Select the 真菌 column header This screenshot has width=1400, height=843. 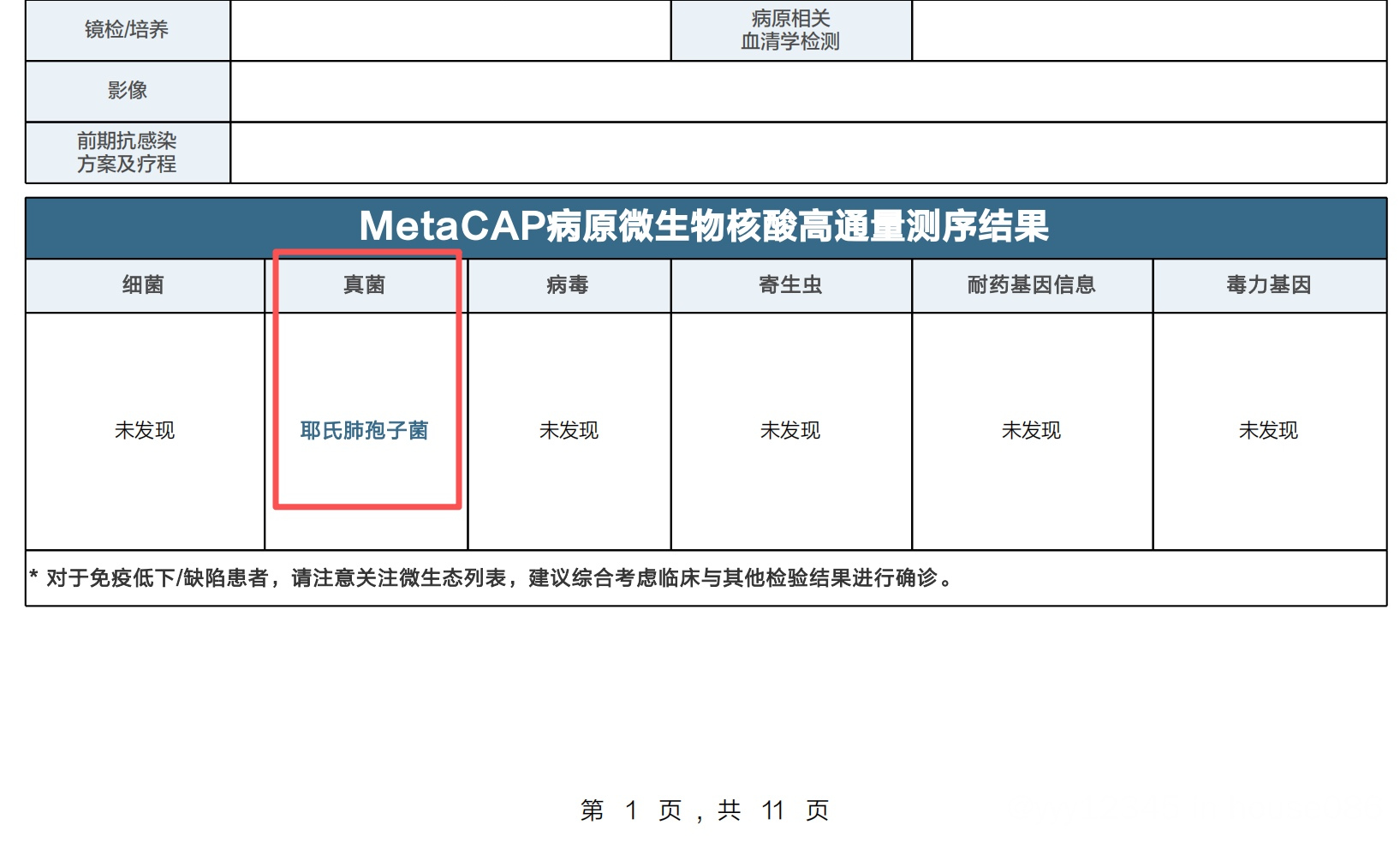[364, 285]
